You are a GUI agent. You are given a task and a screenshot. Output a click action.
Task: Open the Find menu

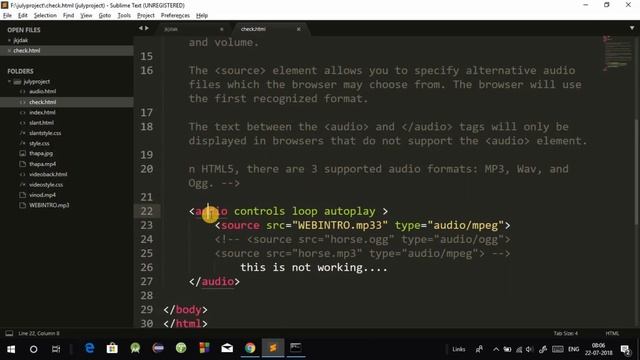pyautogui.click(x=68, y=16)
